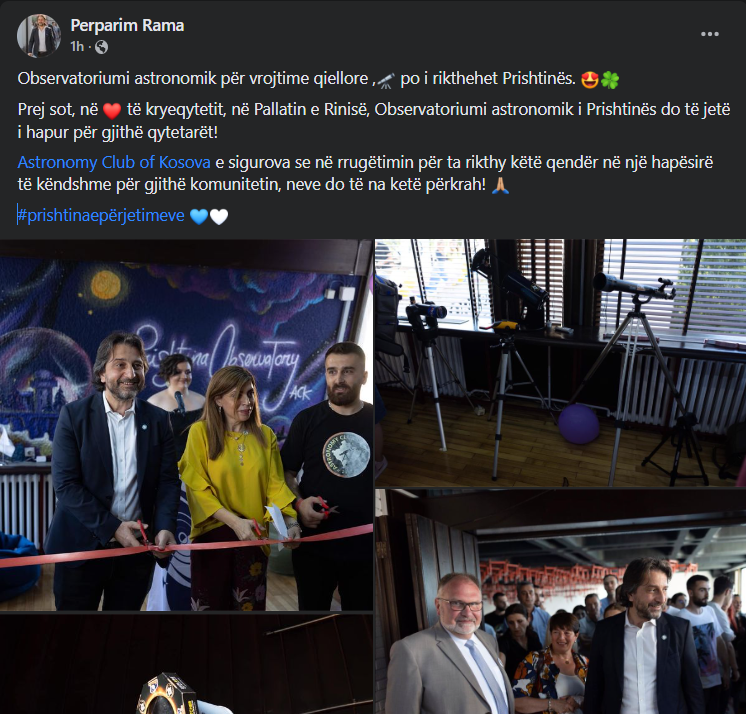Screen dimensions: 746x714
Task: Click the heart-eyes smiley emoji
Action: coord(590,79)
